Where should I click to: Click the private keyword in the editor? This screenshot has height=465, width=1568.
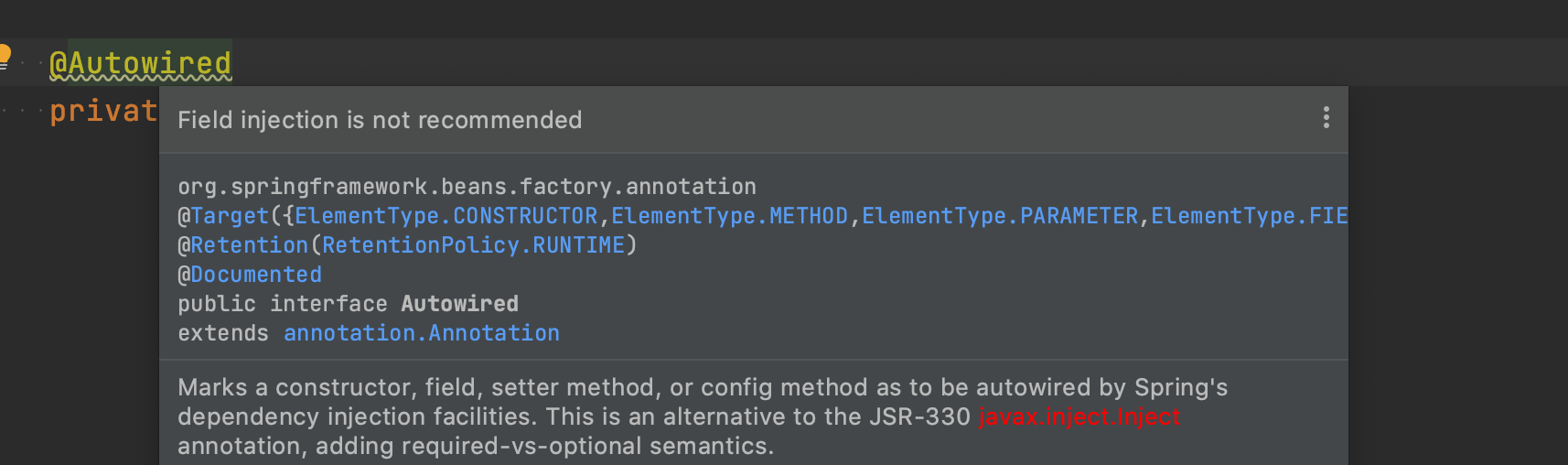coord(103,111)
